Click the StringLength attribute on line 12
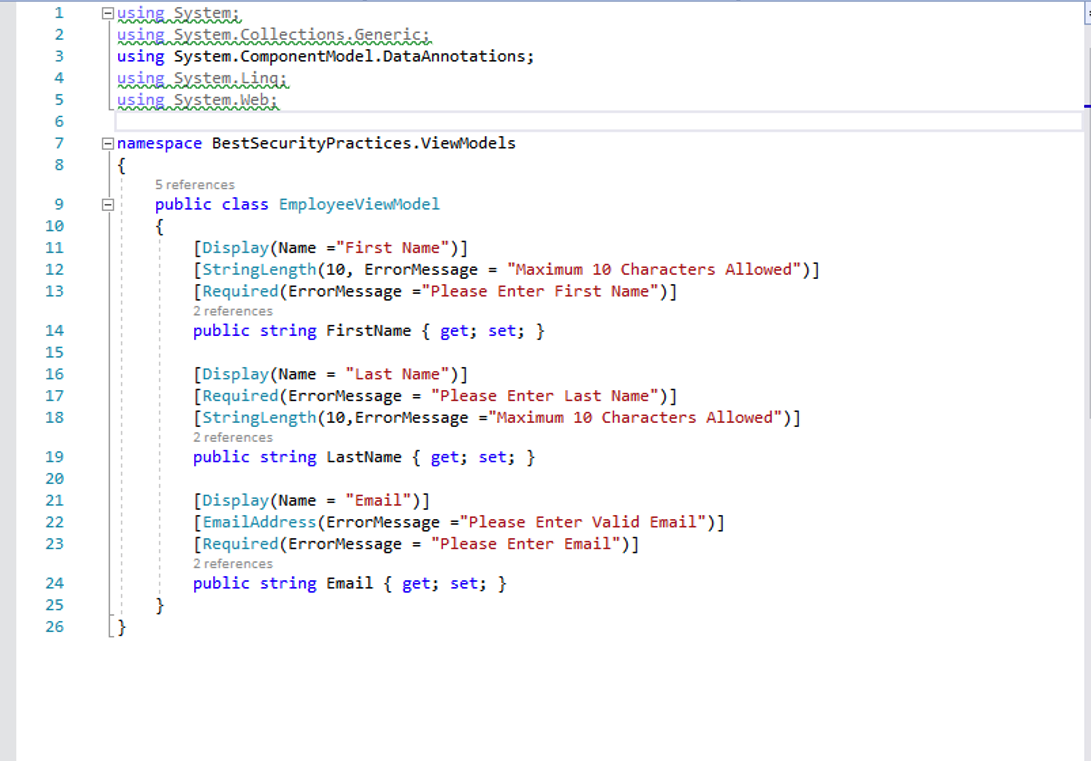 pyautogui.click(x=259, y=269)
